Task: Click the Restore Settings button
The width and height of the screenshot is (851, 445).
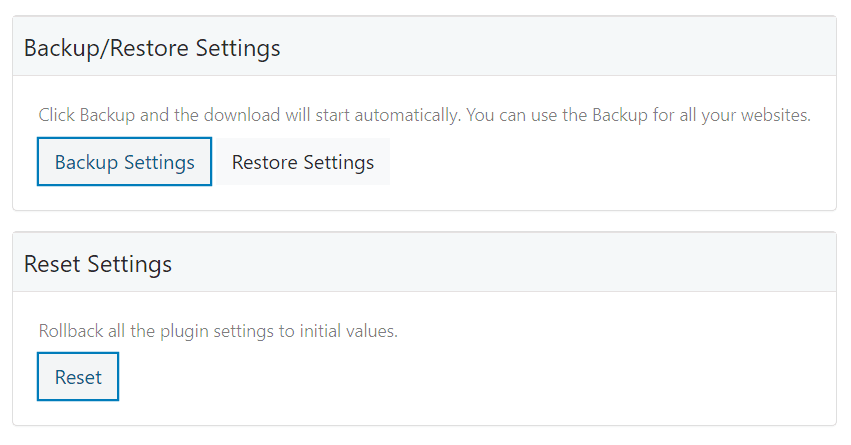Action: [x=303, y=162]
